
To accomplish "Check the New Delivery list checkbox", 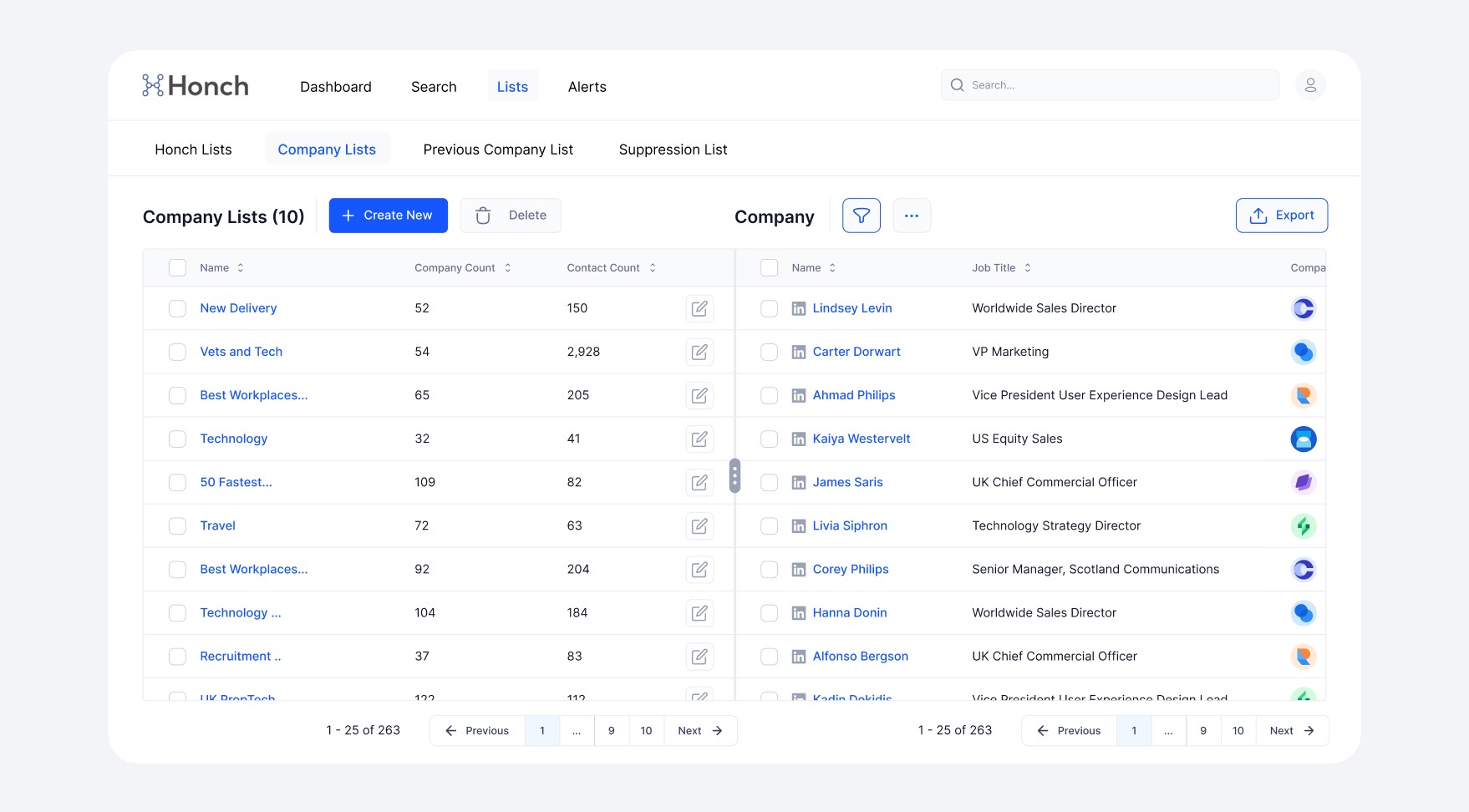I will [177, 308].
